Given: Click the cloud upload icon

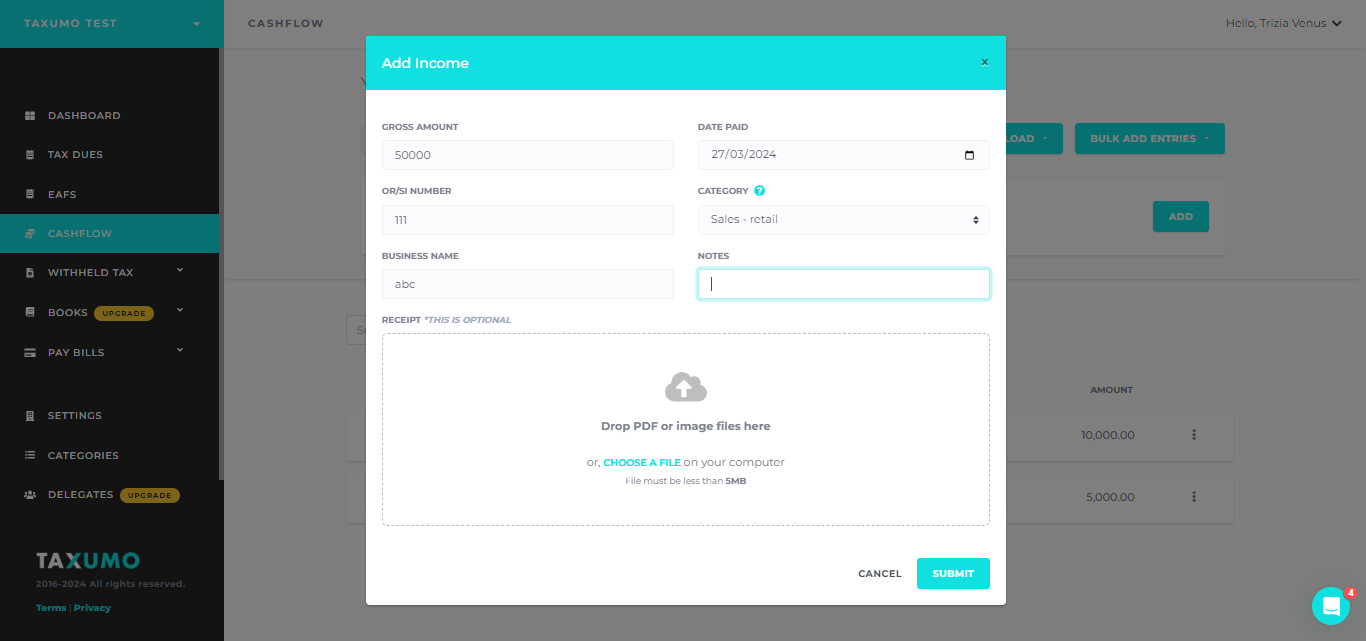Looking at the screenshot, I should pos(686,387).
